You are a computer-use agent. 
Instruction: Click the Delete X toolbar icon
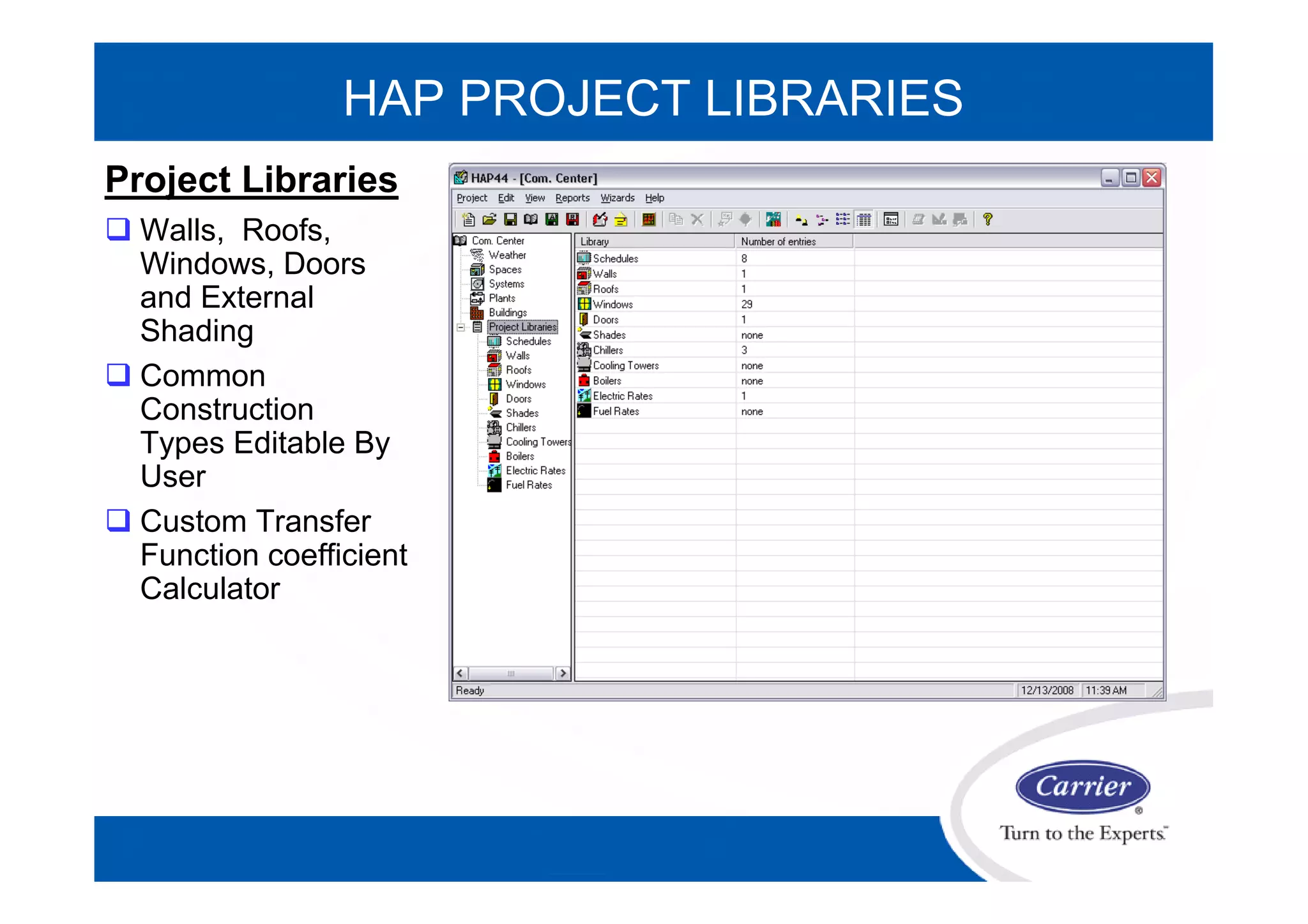point(697,220)
